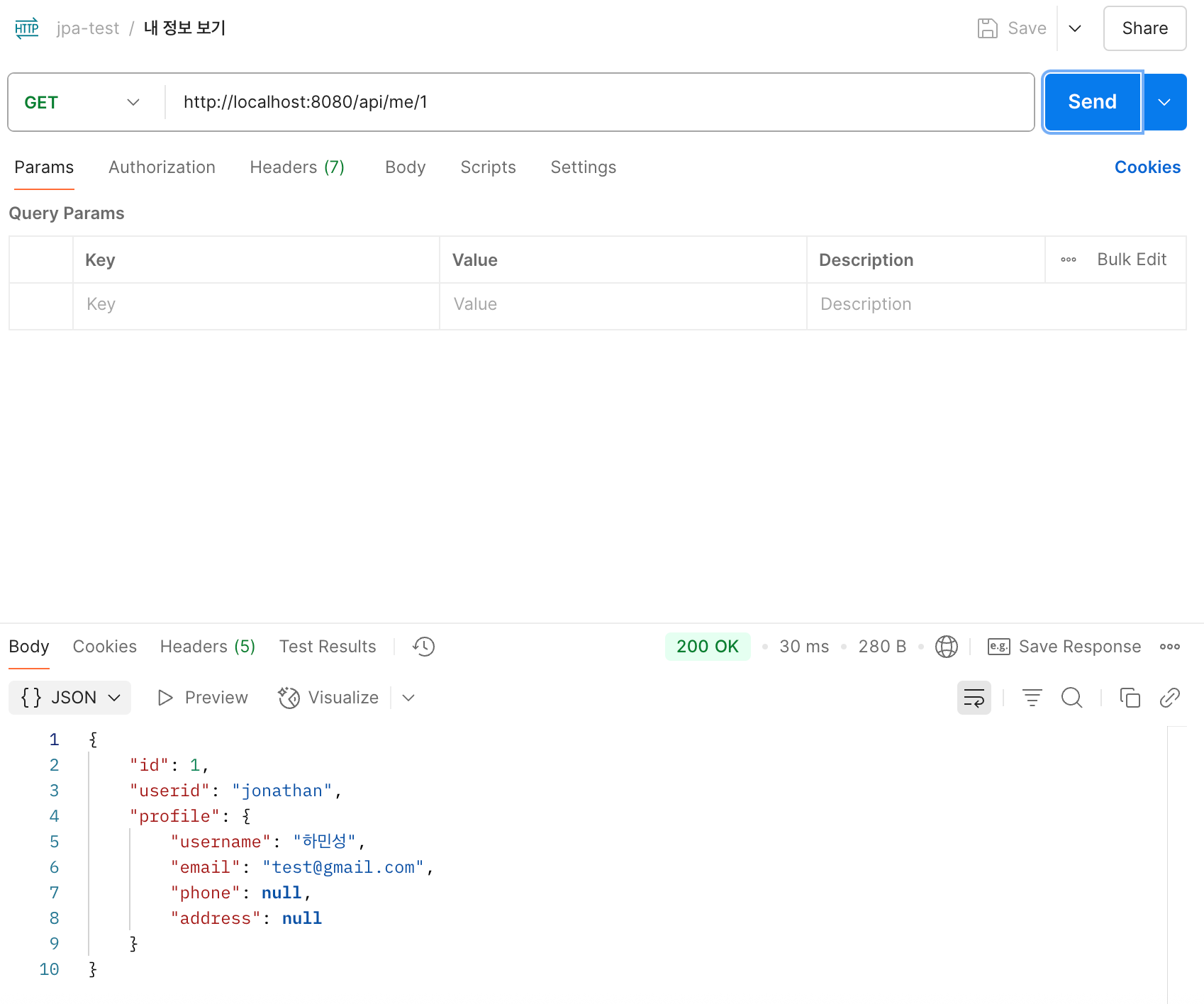Click the "test@gmail.com" value in response
This screenshot has width=1204, height=1004.
pos(343,867)
